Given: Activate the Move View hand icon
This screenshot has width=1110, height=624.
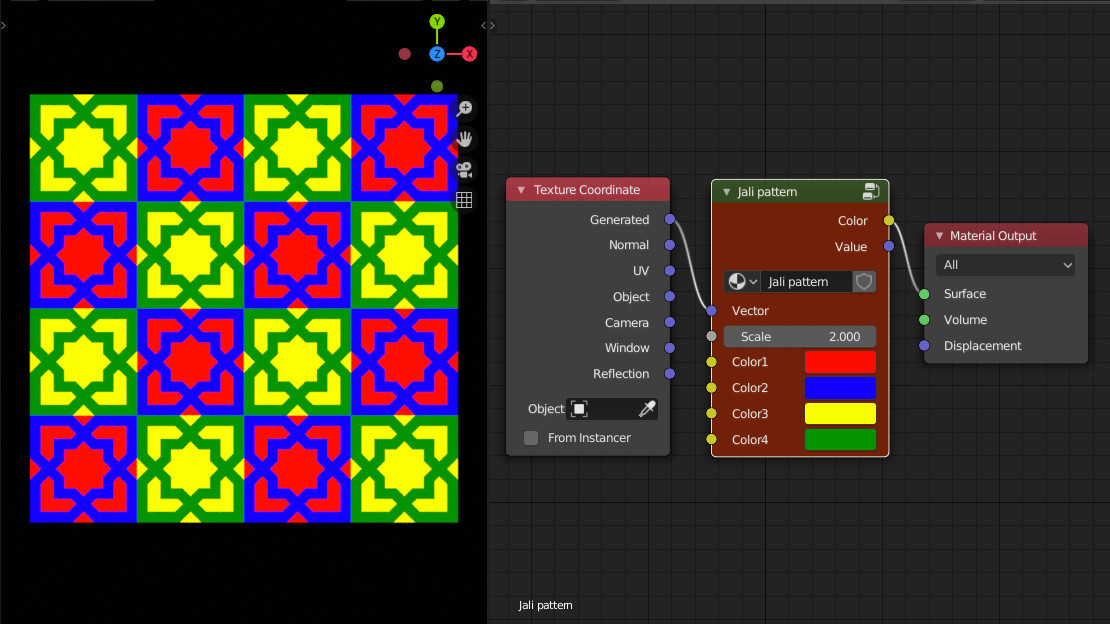Looking at the screenshot, I should [464, 139].
